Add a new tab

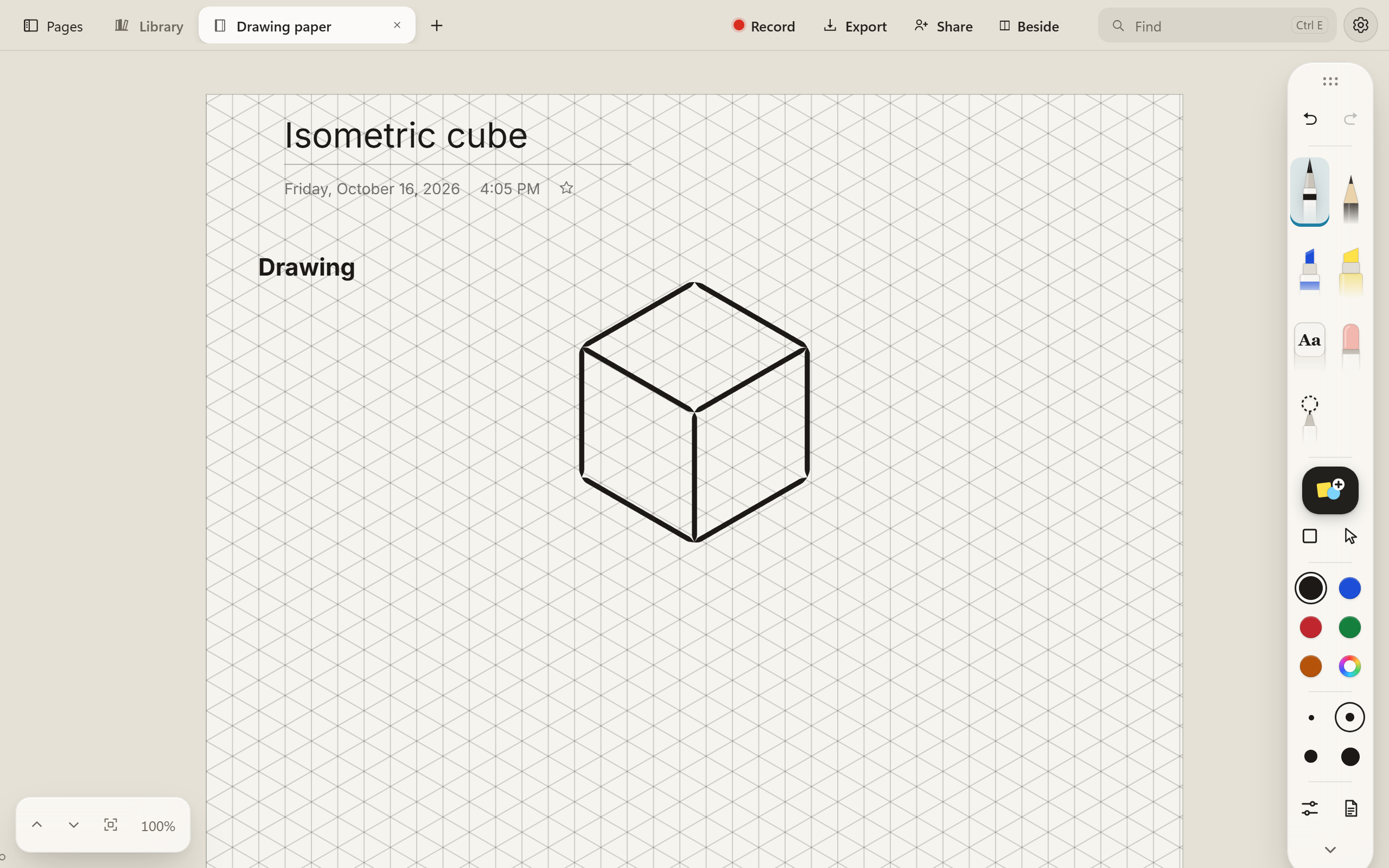[436, 25]
